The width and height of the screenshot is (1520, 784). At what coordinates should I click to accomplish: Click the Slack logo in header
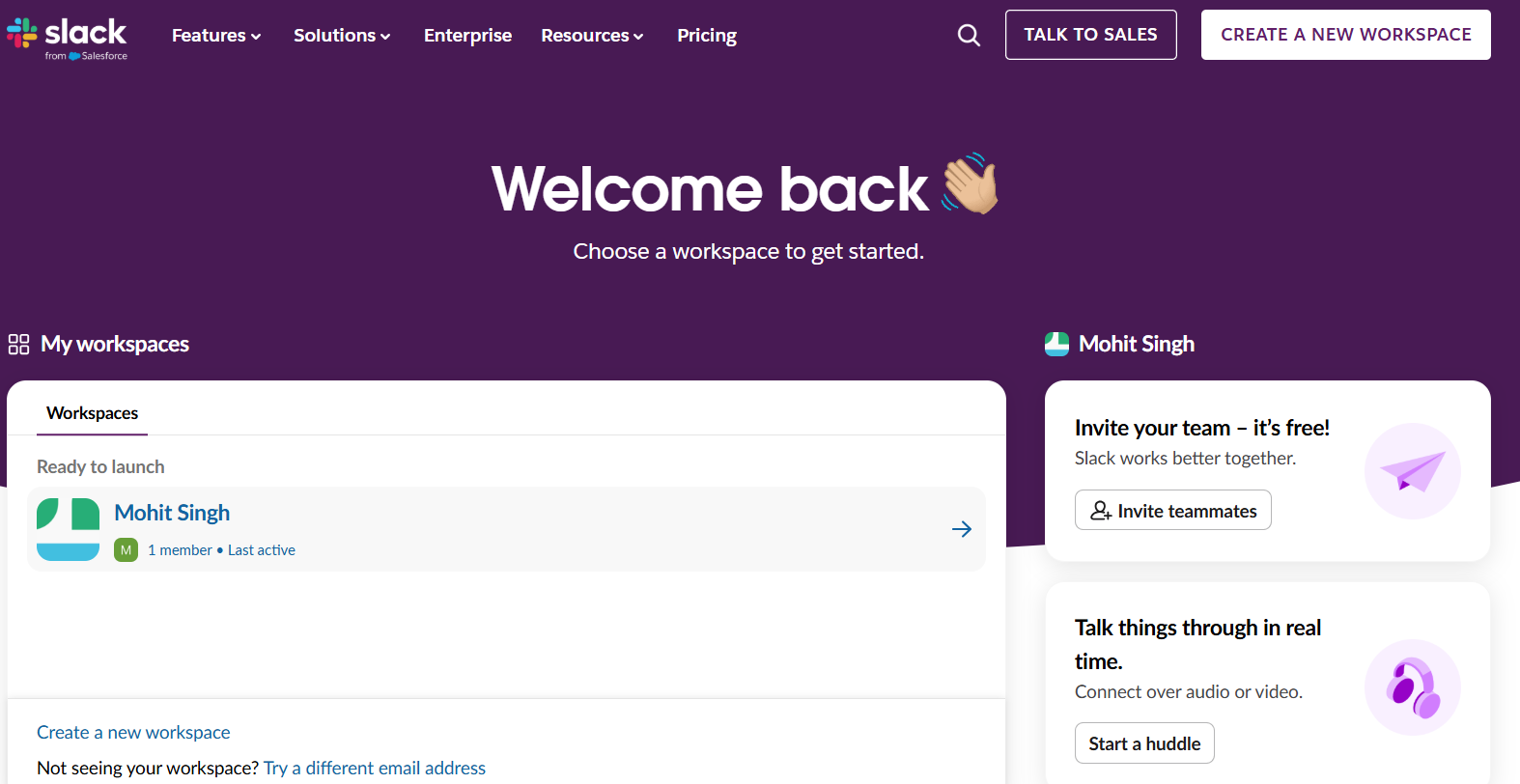(x=68, y=37)
